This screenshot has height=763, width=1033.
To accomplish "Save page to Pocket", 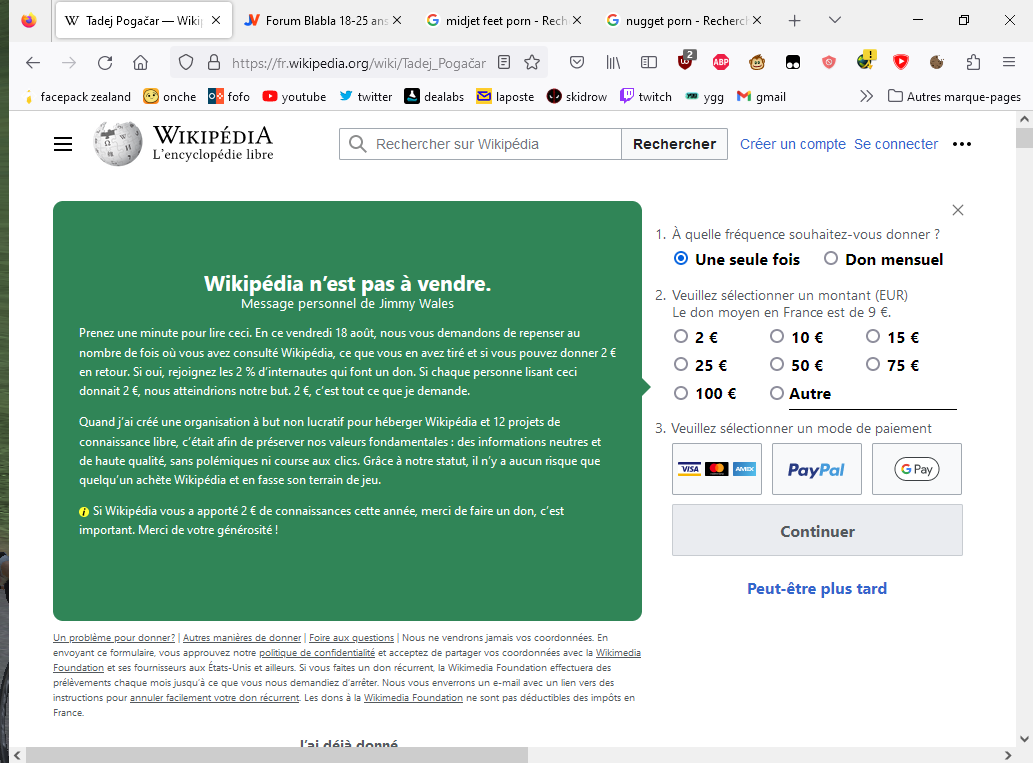I will coord(577,63).
